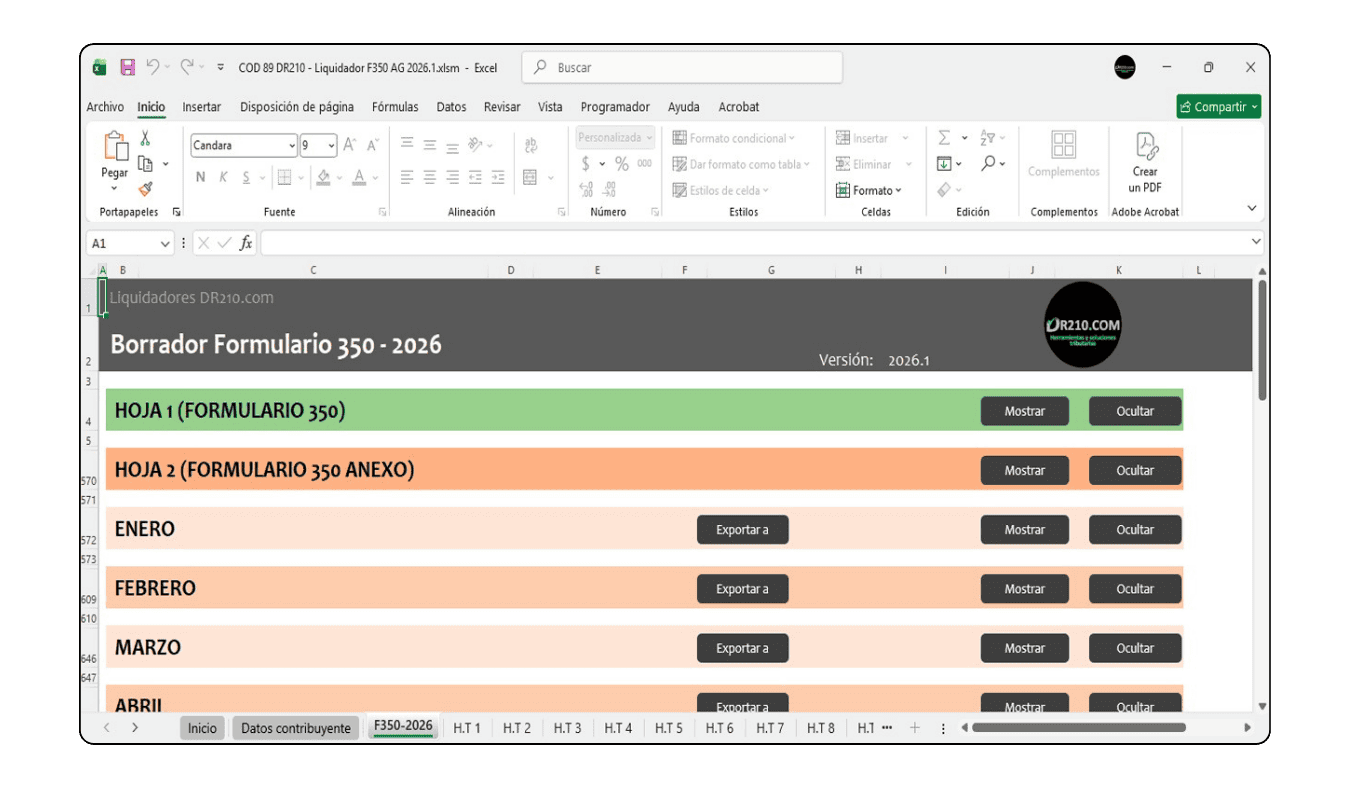Expand the font size dropdown
The height and width of the screenshot is (788, 1350).
331,146
